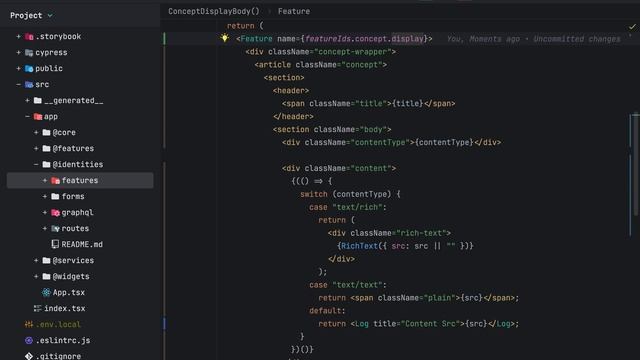The image size is (640, 360).
Task: Click the switch keyword in the editor
Action: tap(314, 194)
